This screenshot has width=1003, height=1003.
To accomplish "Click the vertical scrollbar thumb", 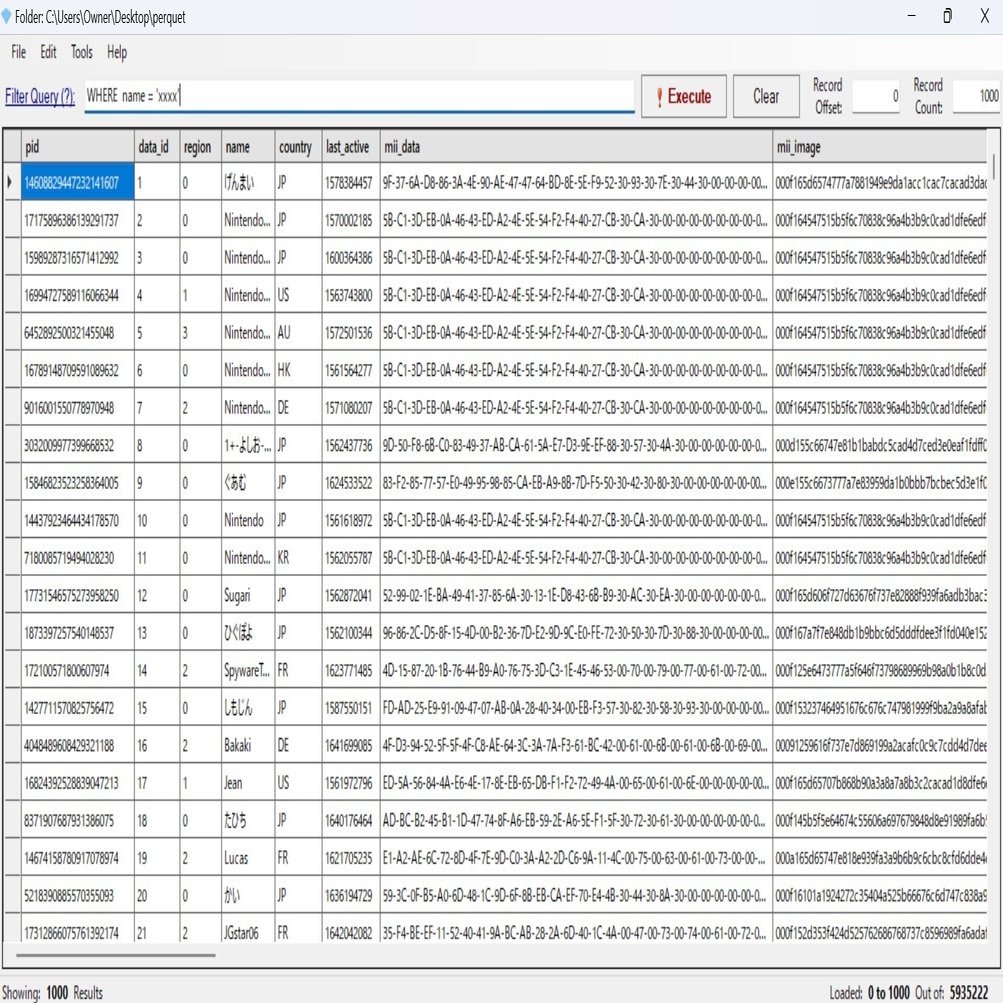I will pos(993,166).
